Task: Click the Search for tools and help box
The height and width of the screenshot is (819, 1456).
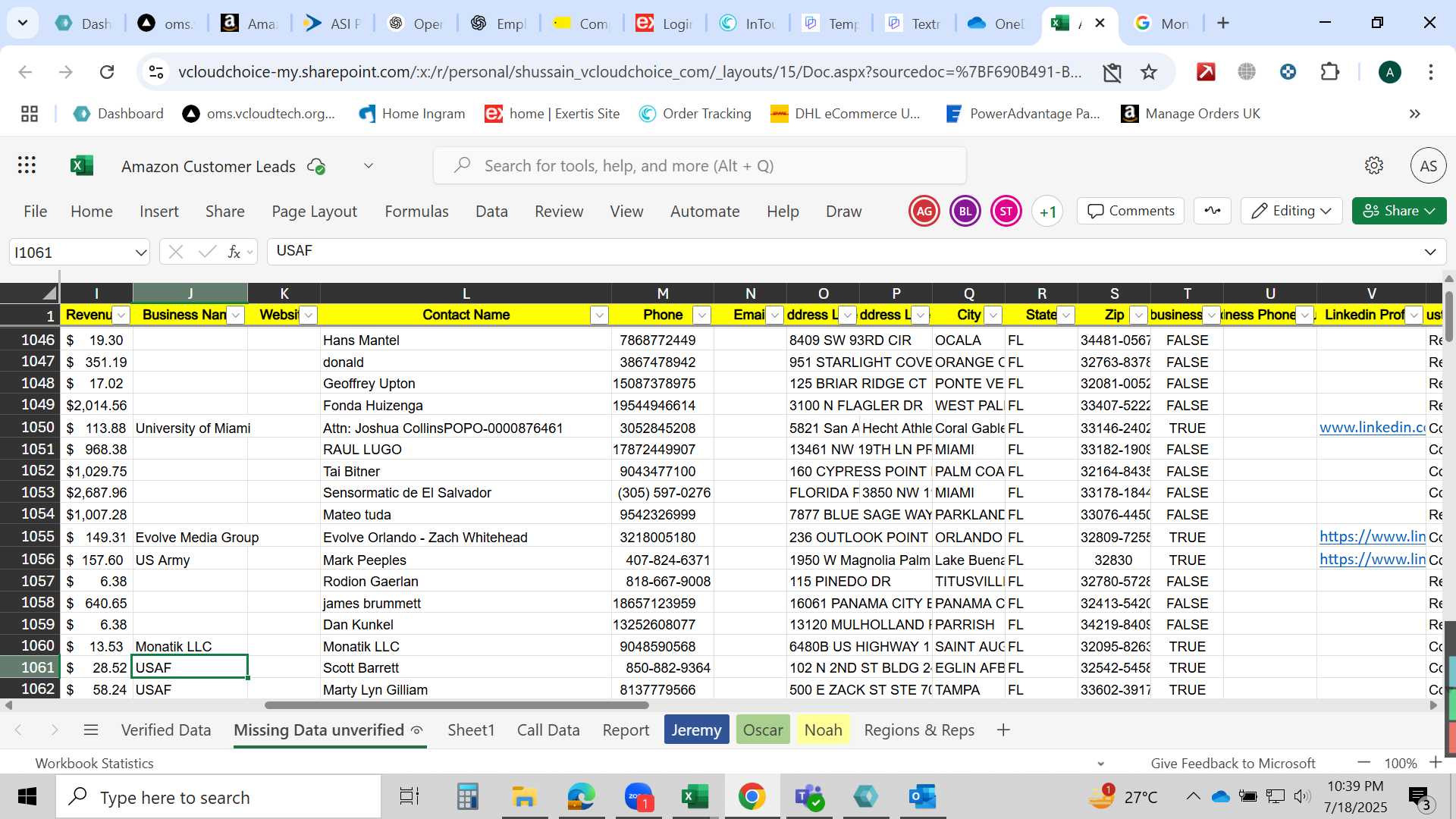Action: [700, 165]
